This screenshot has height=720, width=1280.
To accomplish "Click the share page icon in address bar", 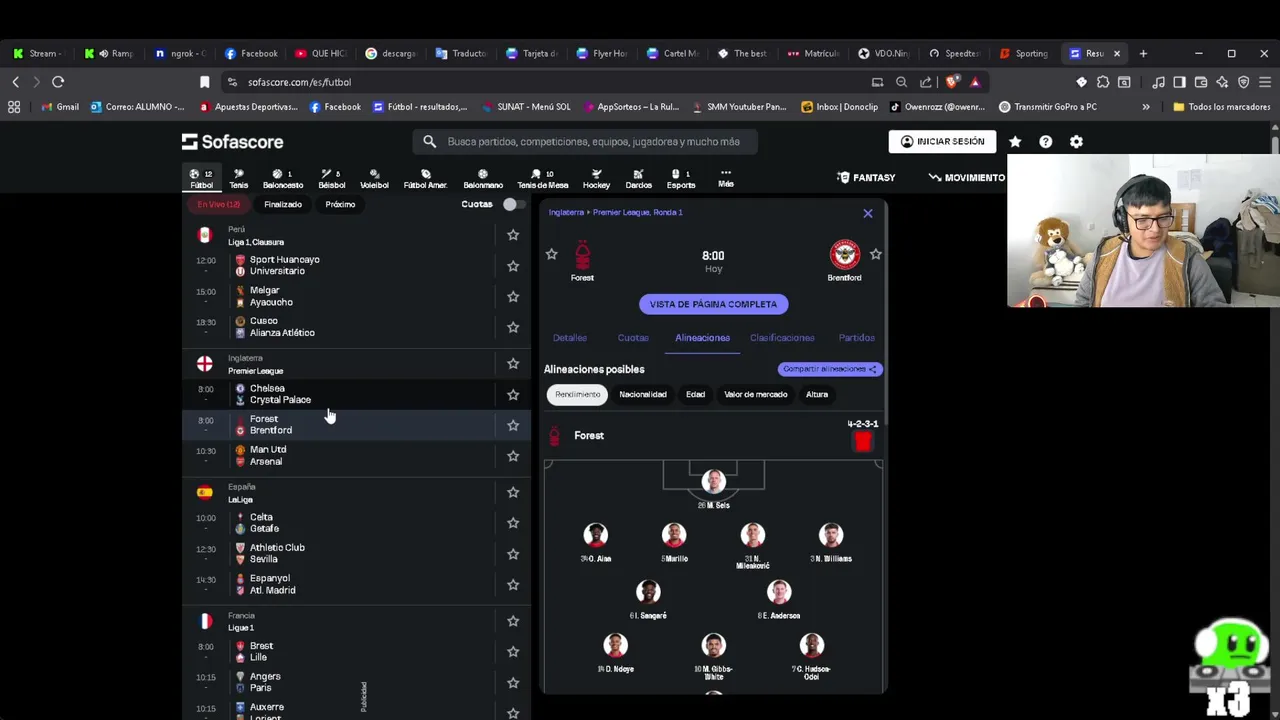I will click(926, 82).
